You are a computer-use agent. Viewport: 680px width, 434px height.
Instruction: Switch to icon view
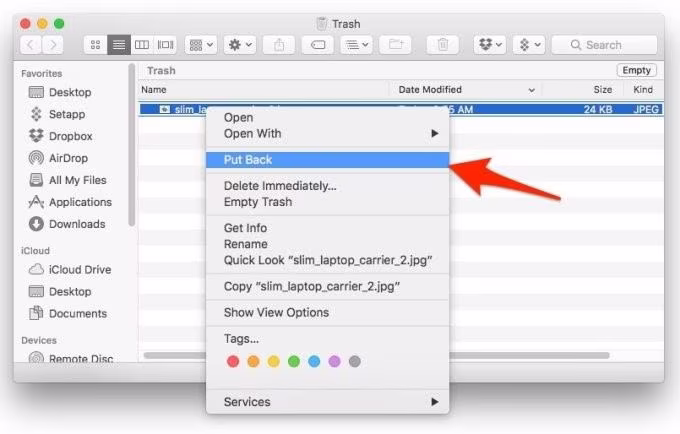pyautogui.click(x=95, y=45)
